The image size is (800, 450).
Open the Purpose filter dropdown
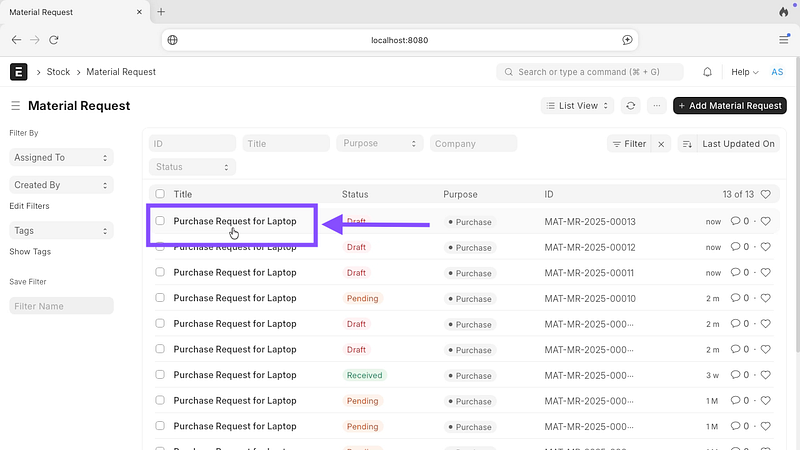(x=379, y=144)
